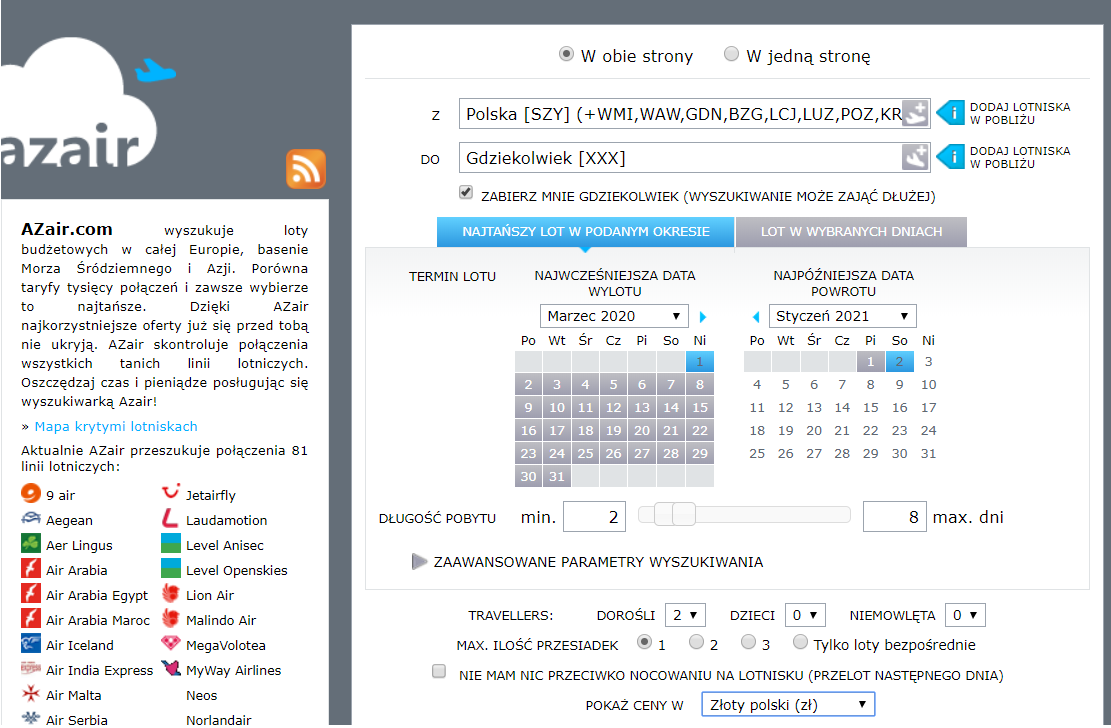Screen dimensions: 1111x728
Task: Open the orange RSS feed icon
Action: (305, 169)
